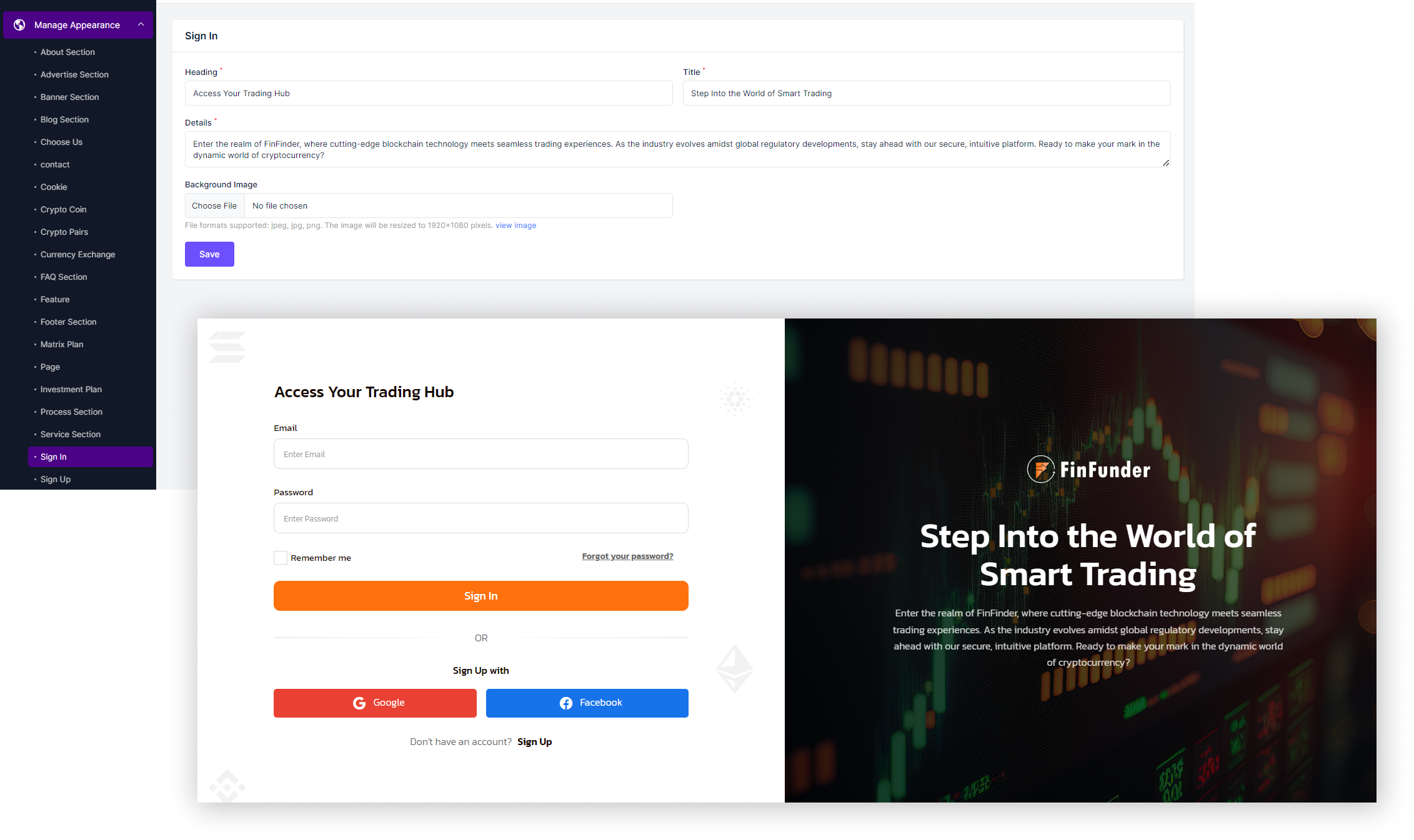
Task: Click the Title input field
Action: (x=927, y=93)
